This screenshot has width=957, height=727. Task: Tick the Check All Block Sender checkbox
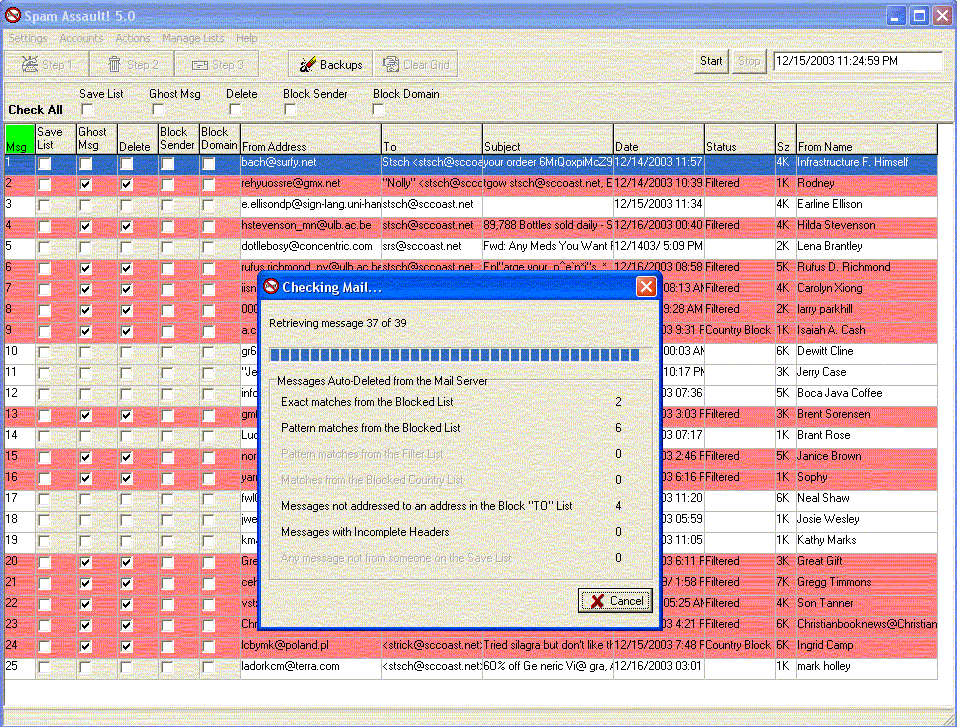(290, 110)
